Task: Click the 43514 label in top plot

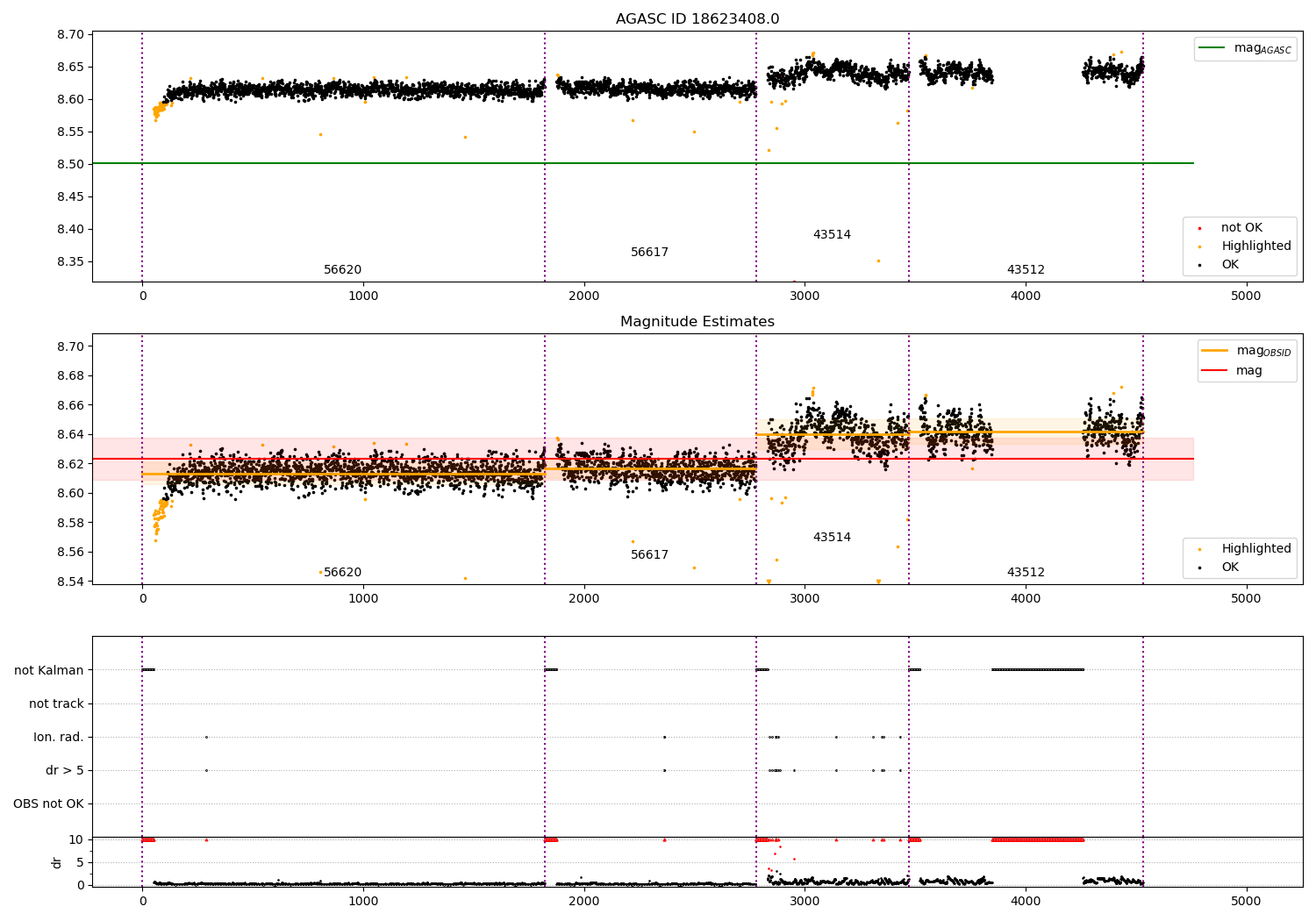Action: (x=832, y=235)
